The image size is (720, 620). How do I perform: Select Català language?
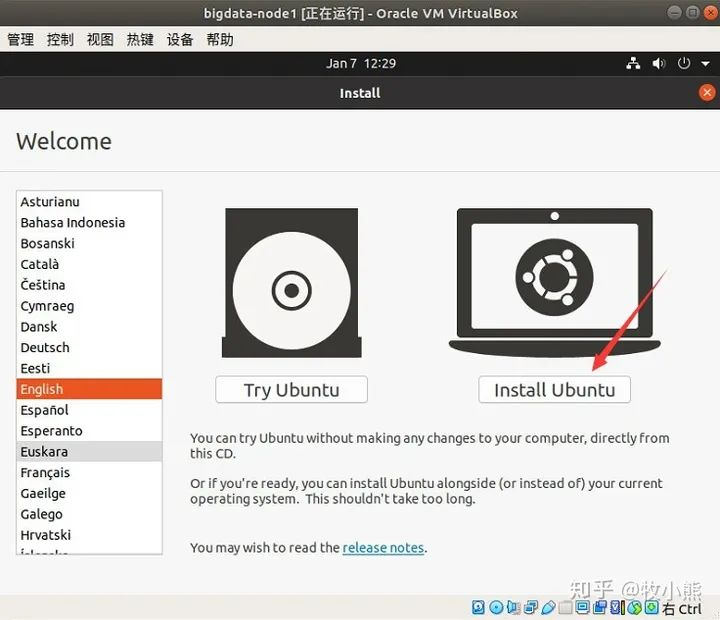(89, 264)
